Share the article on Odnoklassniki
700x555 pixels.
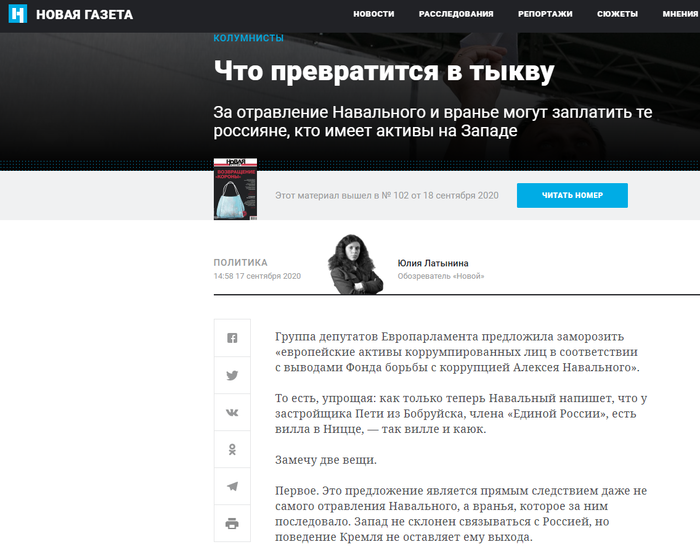click(232, 449)
